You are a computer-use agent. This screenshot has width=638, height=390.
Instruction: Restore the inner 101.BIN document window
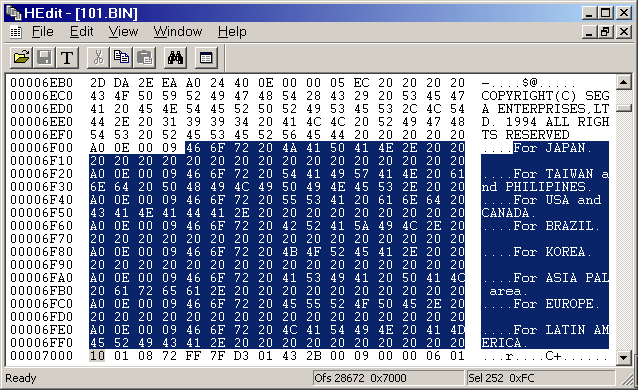(x=605, y=32)
